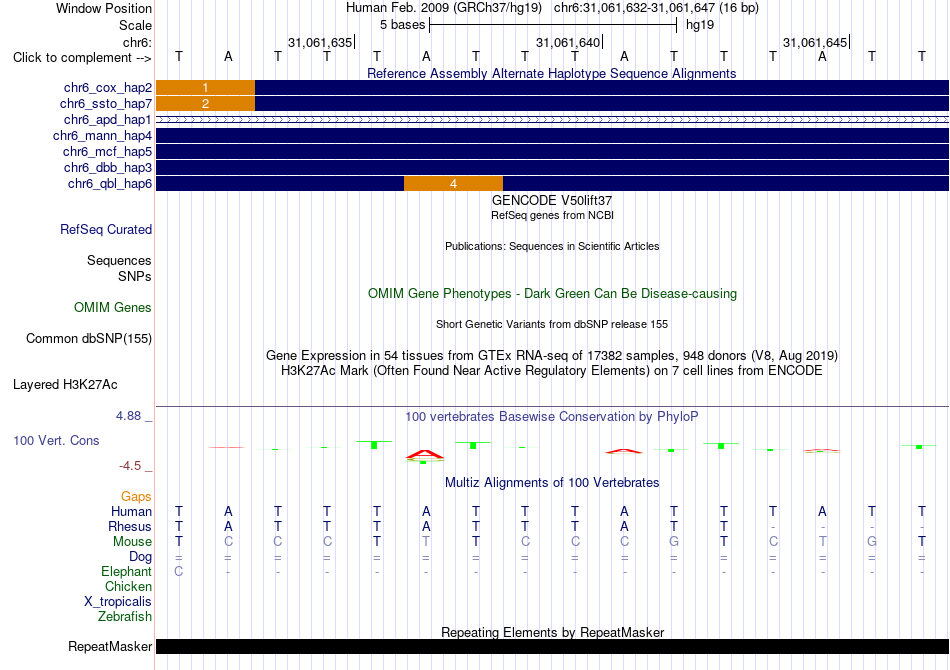Select the Human alignment row label
Viewport: 950px width, 670px height.
pos(131,512)
